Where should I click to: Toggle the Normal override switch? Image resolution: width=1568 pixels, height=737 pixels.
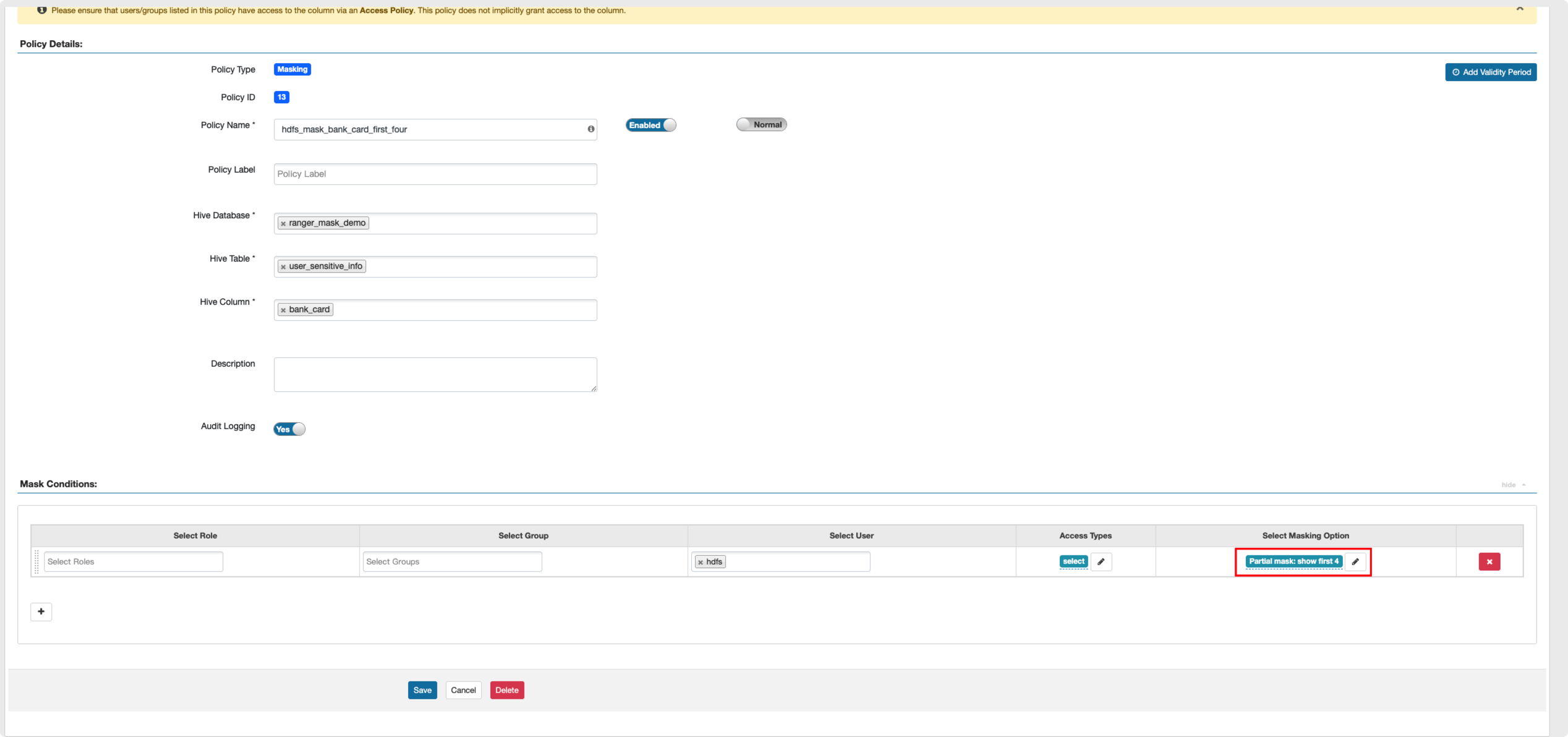[761, 124]
